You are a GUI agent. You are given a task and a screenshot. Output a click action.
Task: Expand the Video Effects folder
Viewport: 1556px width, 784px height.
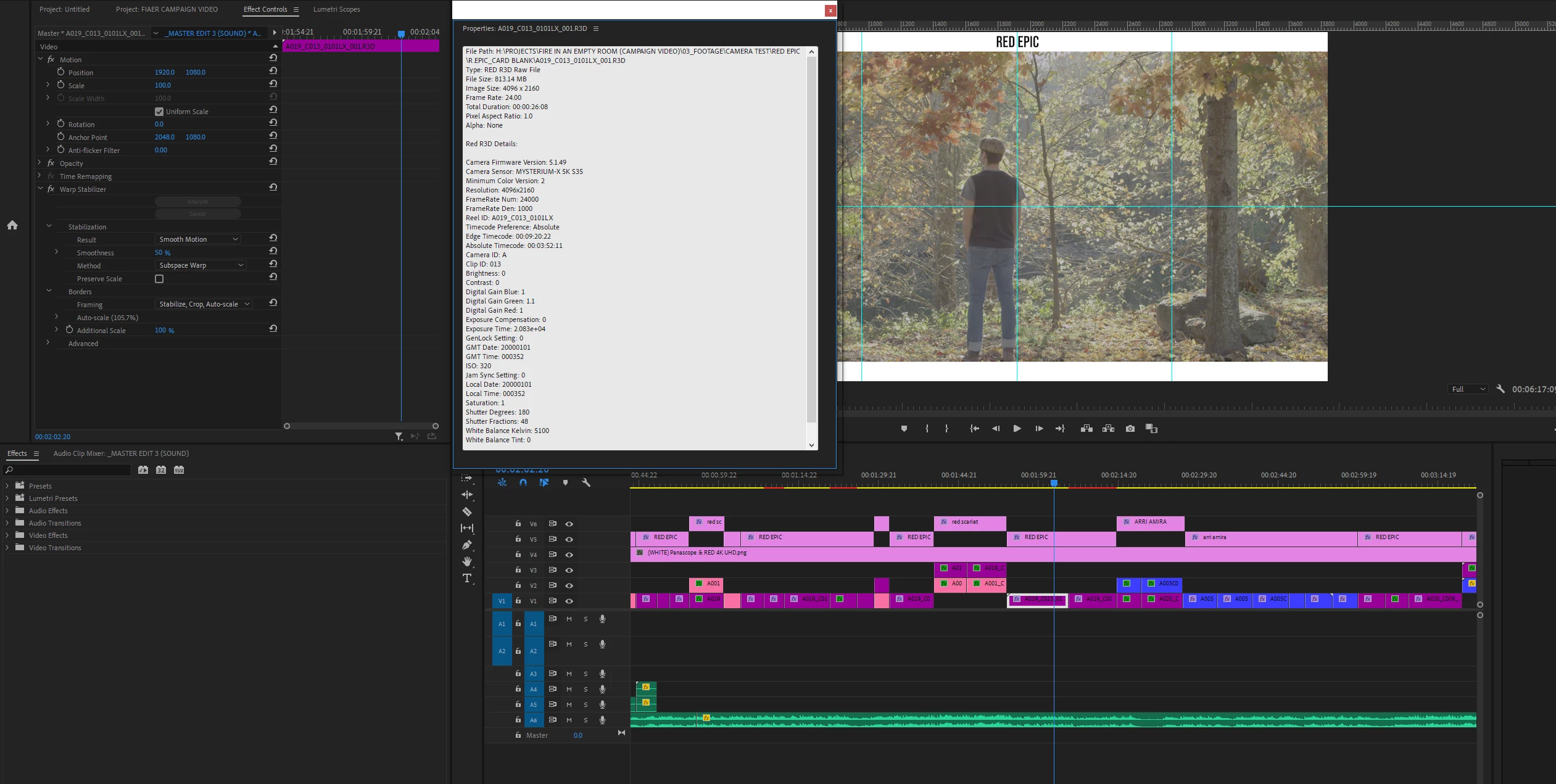coord(7,535)
